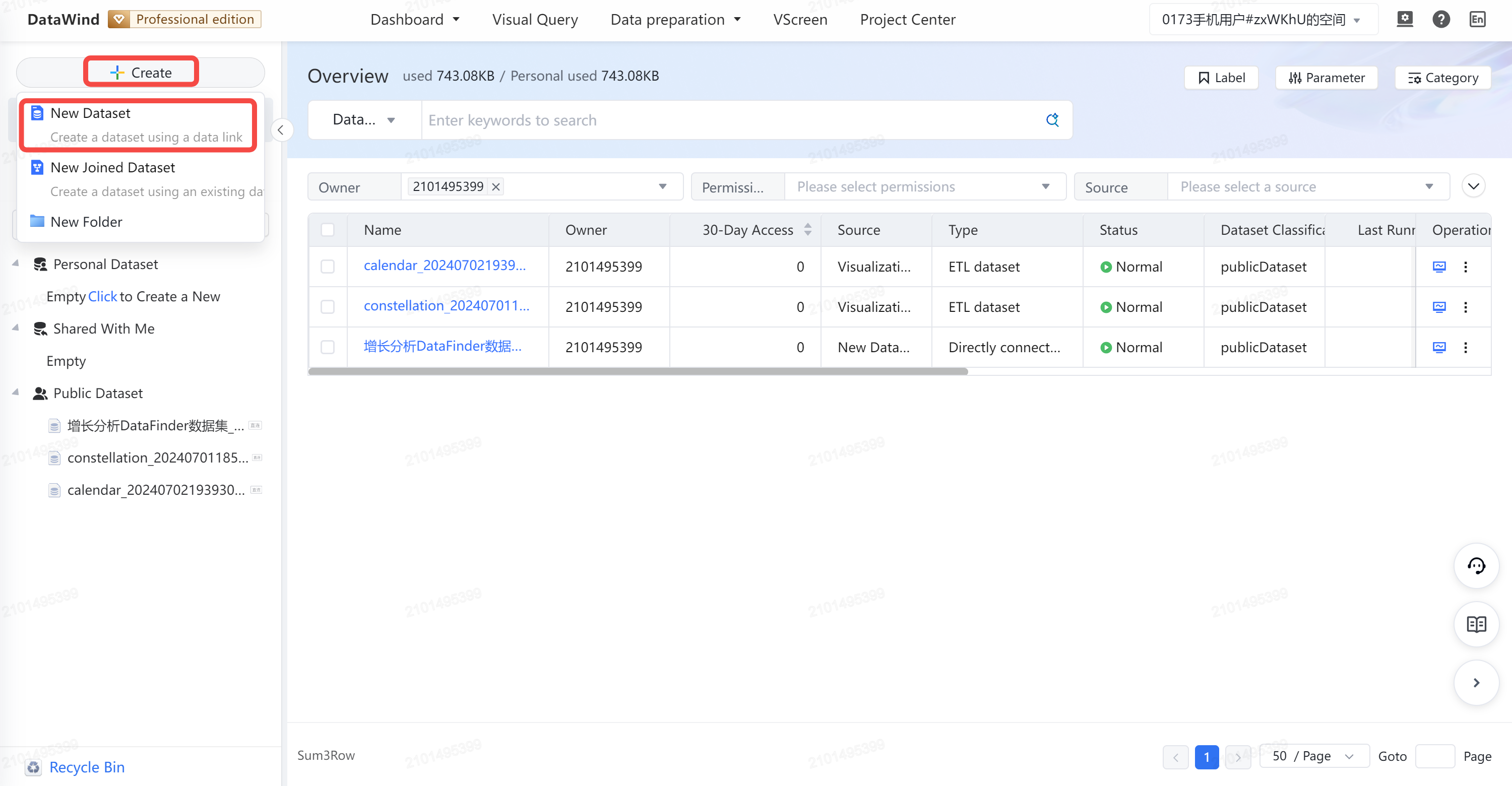This screenshot has width=1512, height=786.
Task: Collapse the Public Dataset tree node
Action: coord(15,392)
